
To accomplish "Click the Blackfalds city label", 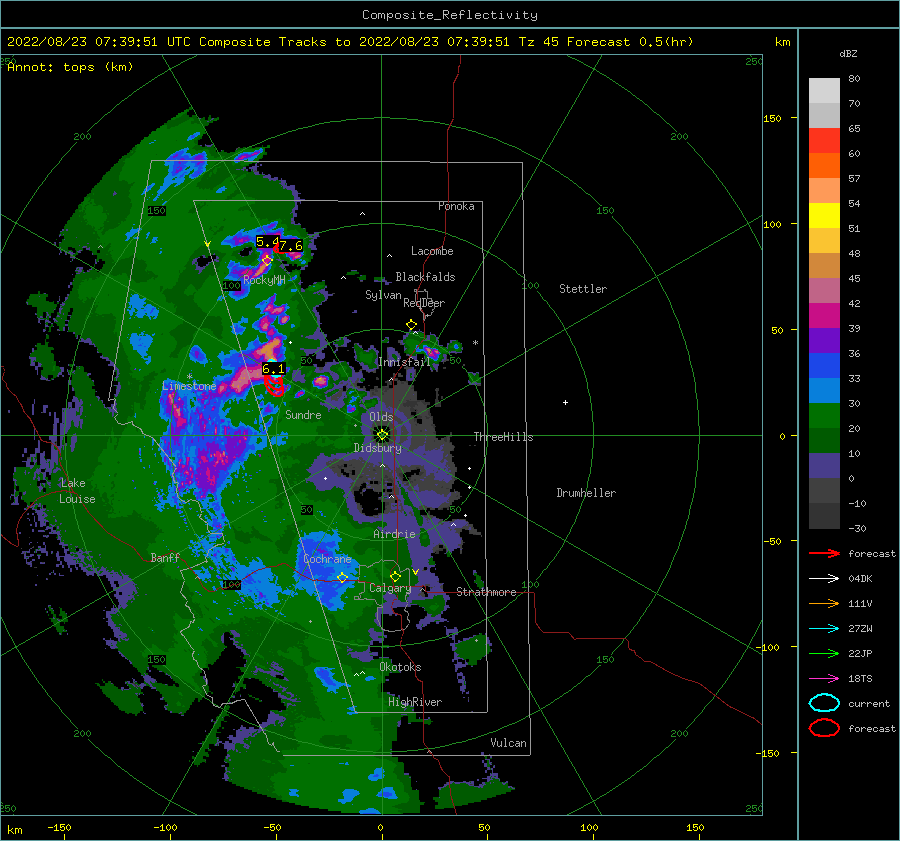I will (425, 277).
